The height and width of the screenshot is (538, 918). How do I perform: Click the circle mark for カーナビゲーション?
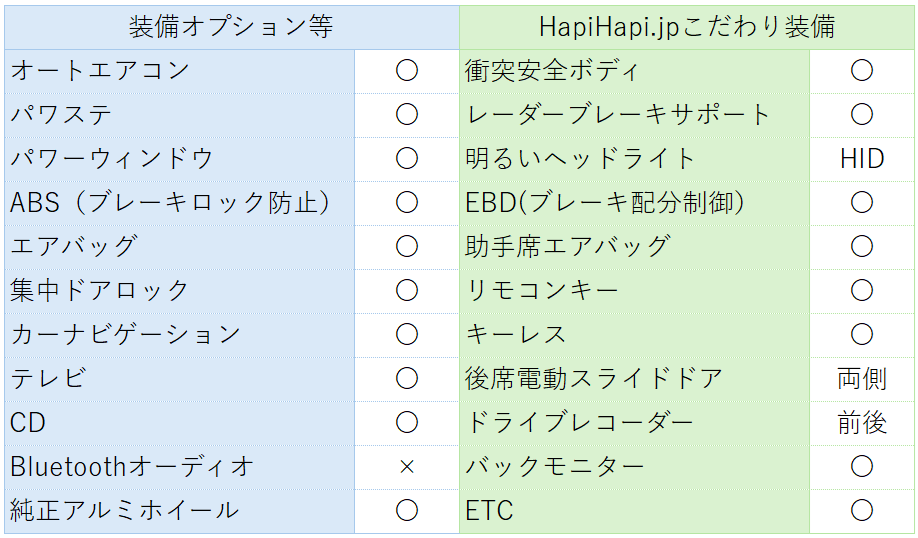(407, 335)
